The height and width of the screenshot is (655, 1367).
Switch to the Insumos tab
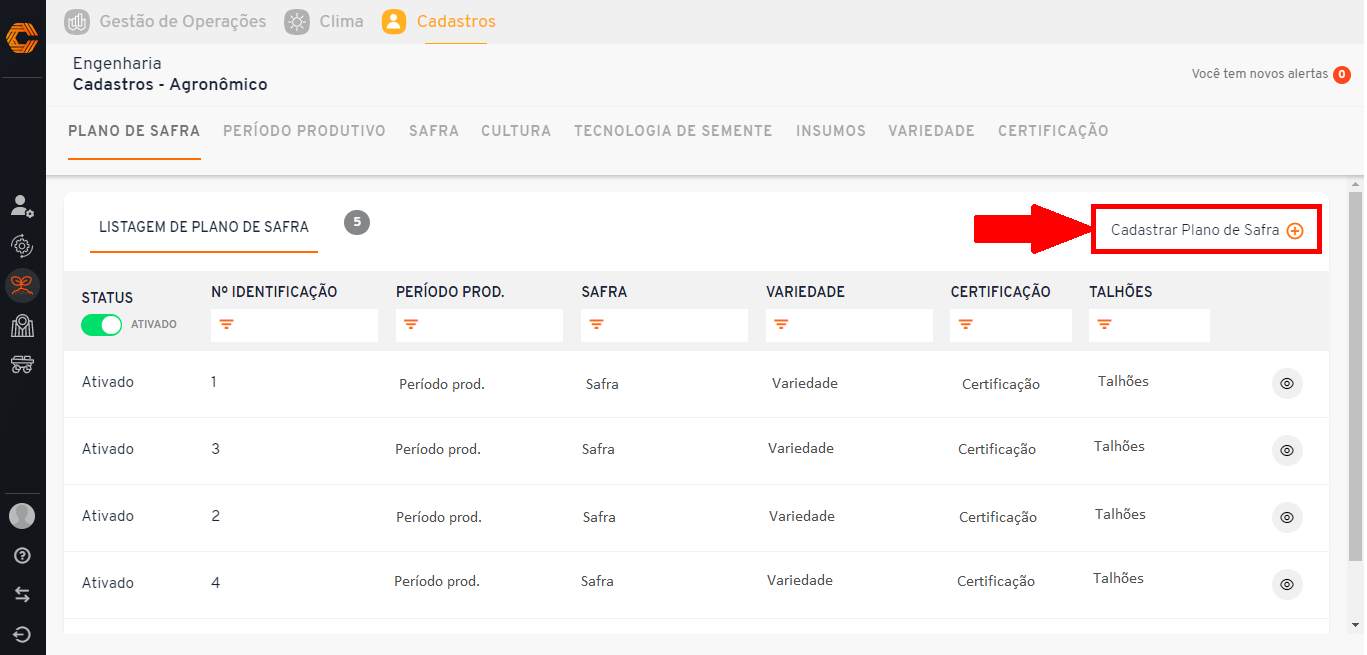[x=831, y=131]
